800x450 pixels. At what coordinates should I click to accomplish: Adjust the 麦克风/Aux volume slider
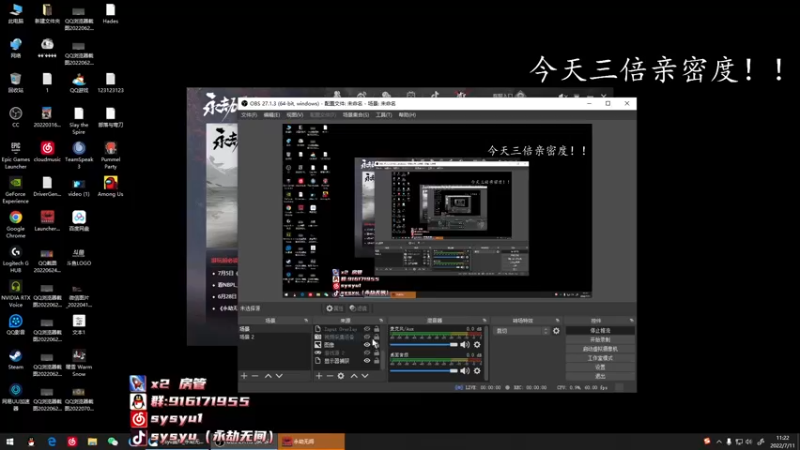pos(424,345)
